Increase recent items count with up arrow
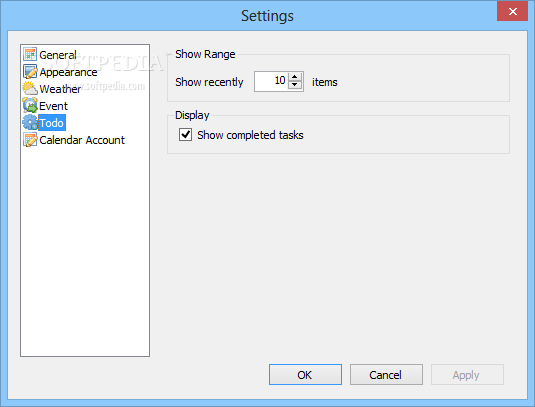The width and height of the screenshot is (535, 407). tap(295, 77)
